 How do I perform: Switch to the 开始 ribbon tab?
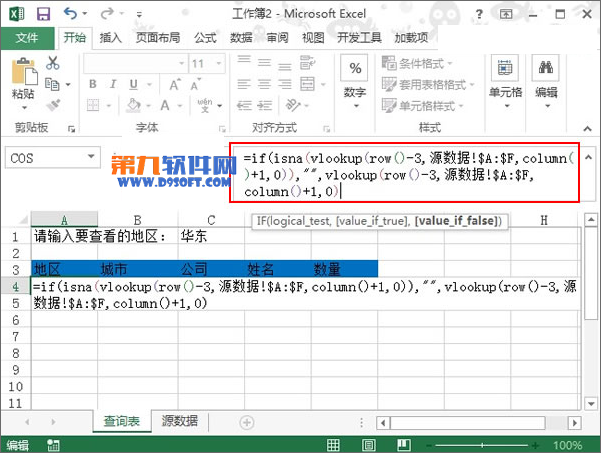click(75, 38)
